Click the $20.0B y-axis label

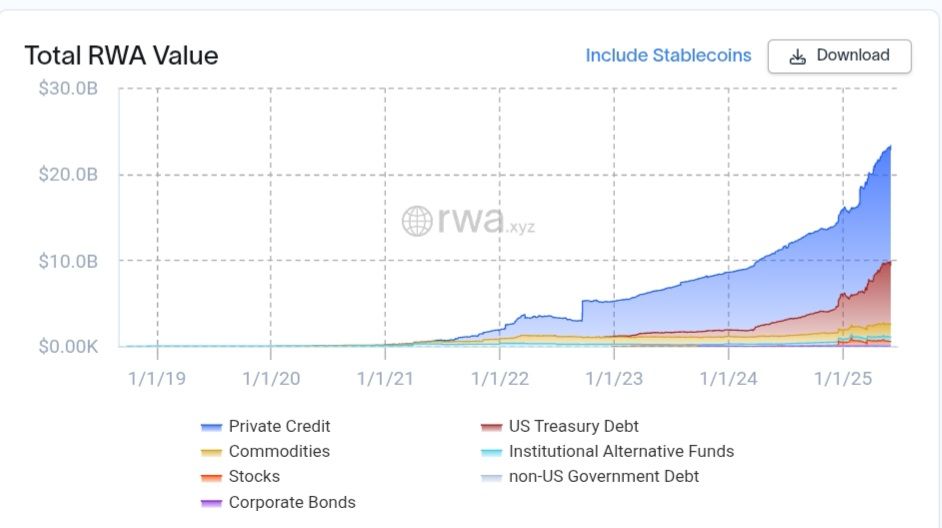(68, 175)
